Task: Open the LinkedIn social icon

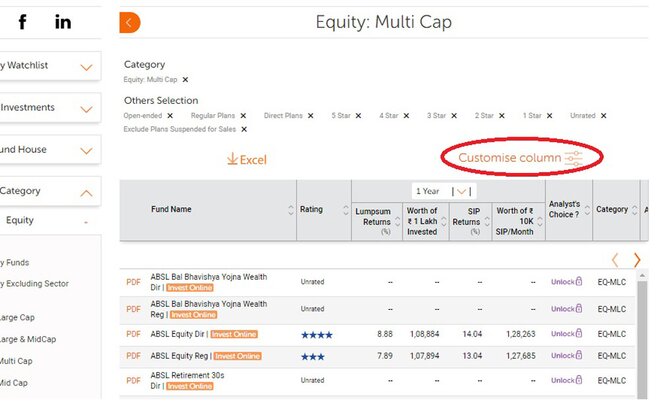Action: pyautogui.click(x=63, y=22)
